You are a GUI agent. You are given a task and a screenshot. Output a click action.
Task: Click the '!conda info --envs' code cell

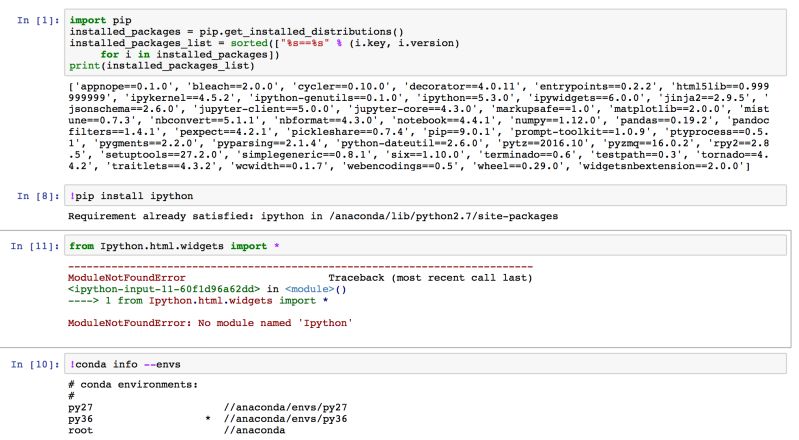pyautogui.click(x=425, y=364)
